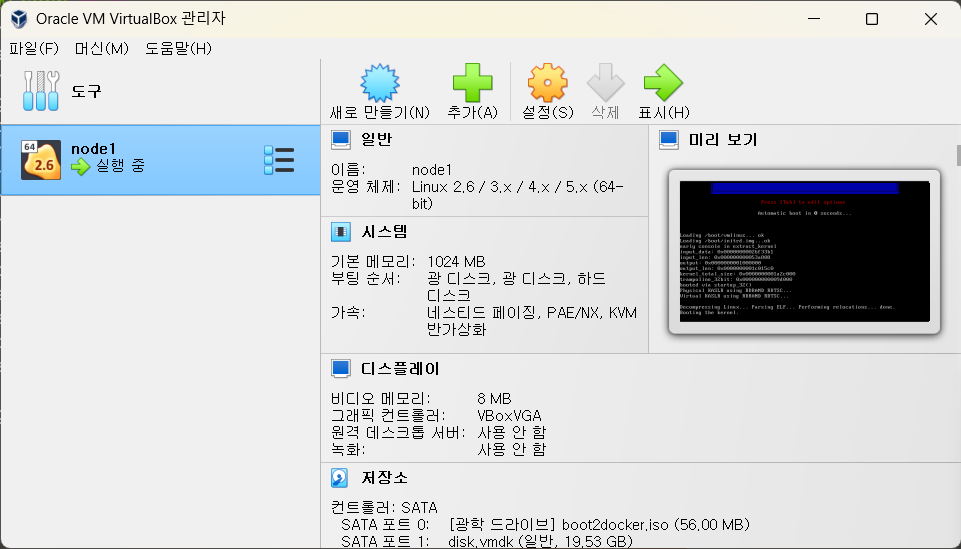The image size is (961, 549).
Task: Maximize the VirtualBox manager window
Action: [x=872, y=19]
